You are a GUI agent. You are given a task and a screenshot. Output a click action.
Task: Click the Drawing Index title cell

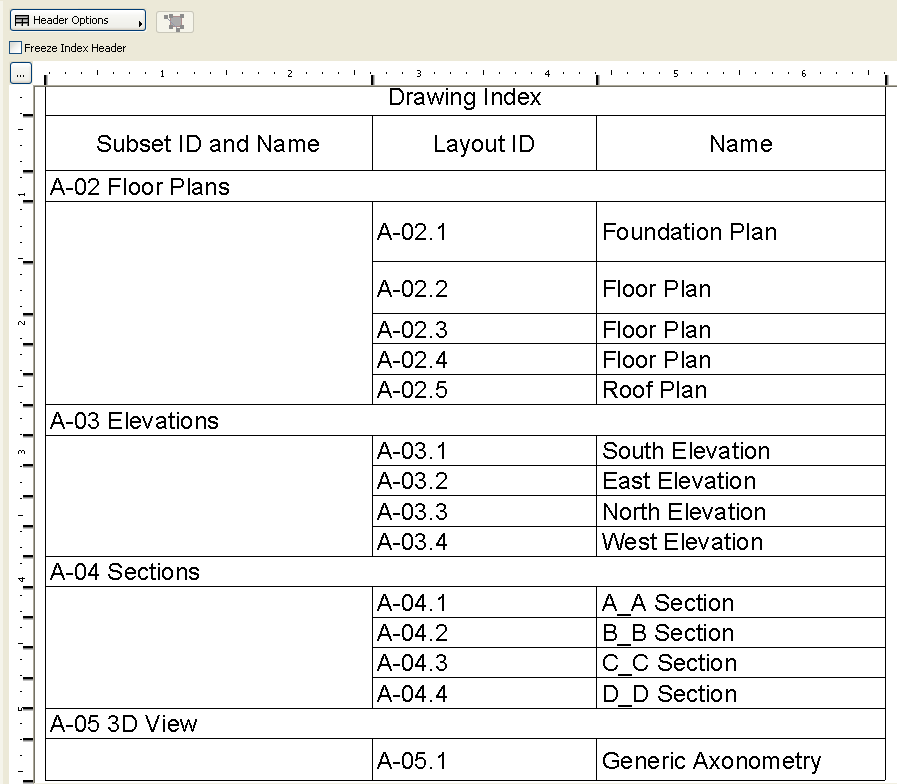click(x=464, y=98)
